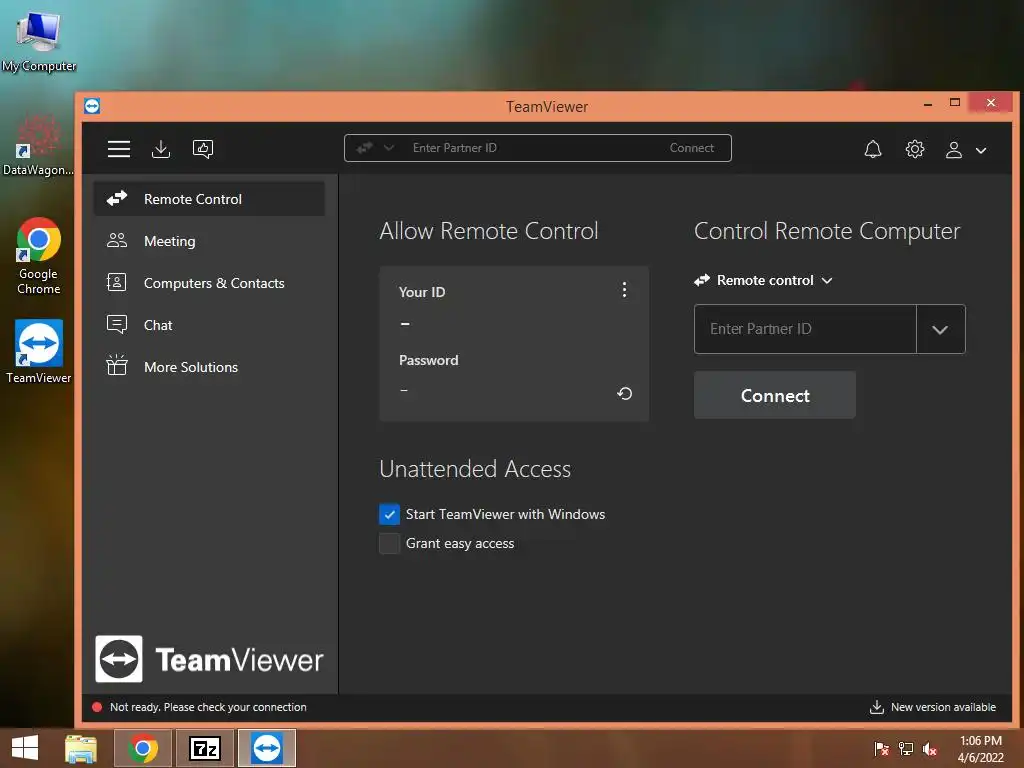Open Chrome from the taskbar
This screenshot has height=768, width=1024.
(143, 748)
